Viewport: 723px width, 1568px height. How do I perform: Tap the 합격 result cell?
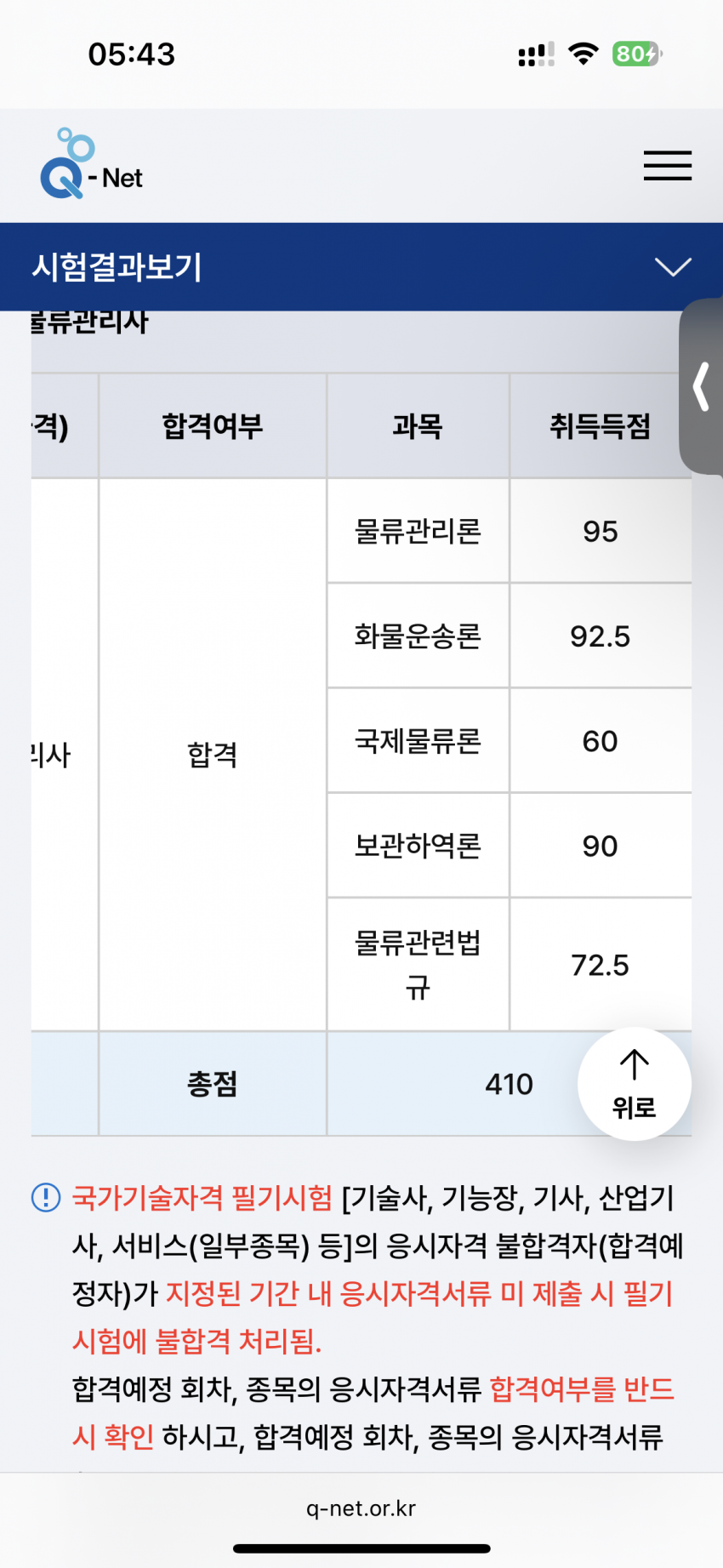pyautogui.click(x=213, y=755)
